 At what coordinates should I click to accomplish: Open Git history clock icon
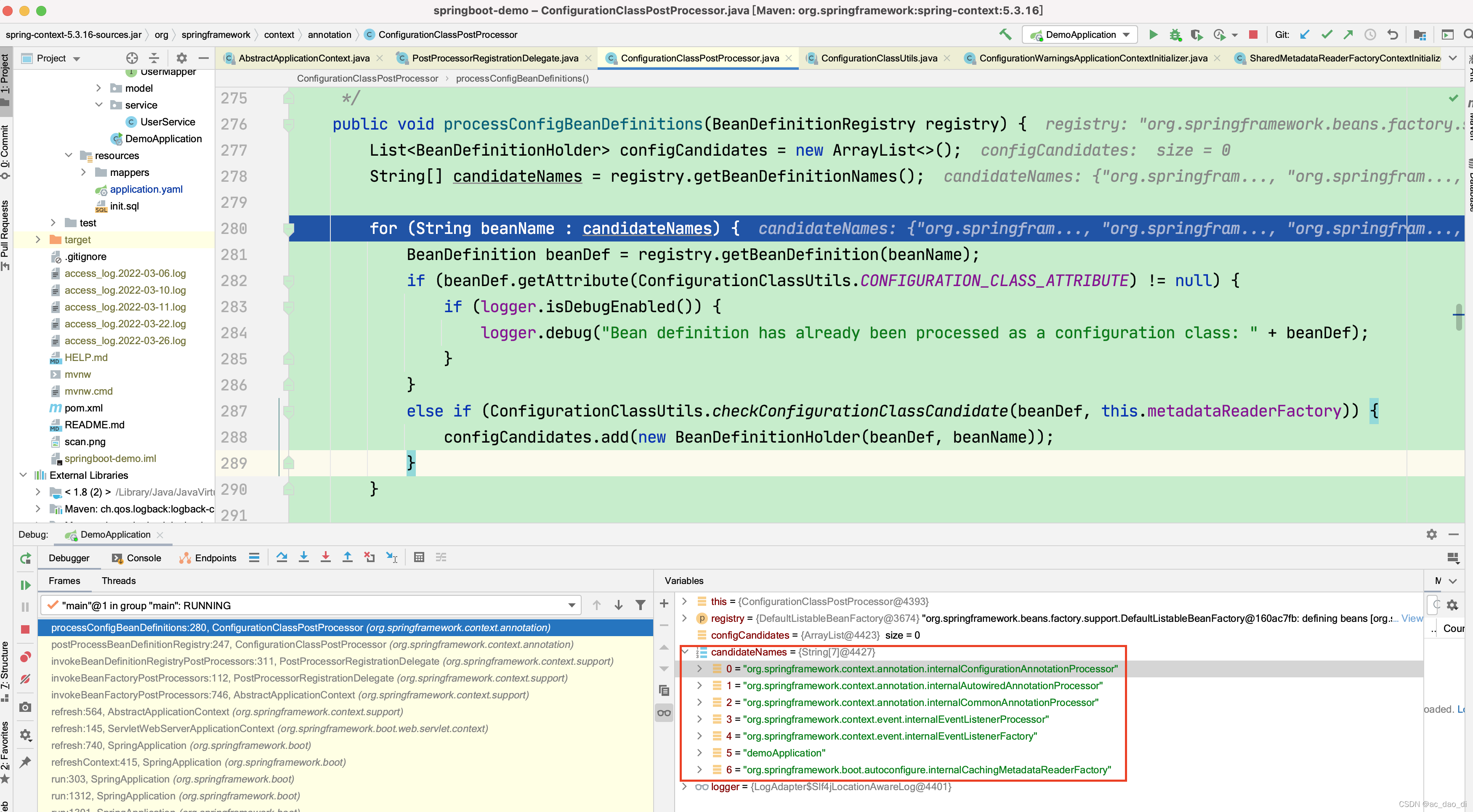[x=1370, y=35]
